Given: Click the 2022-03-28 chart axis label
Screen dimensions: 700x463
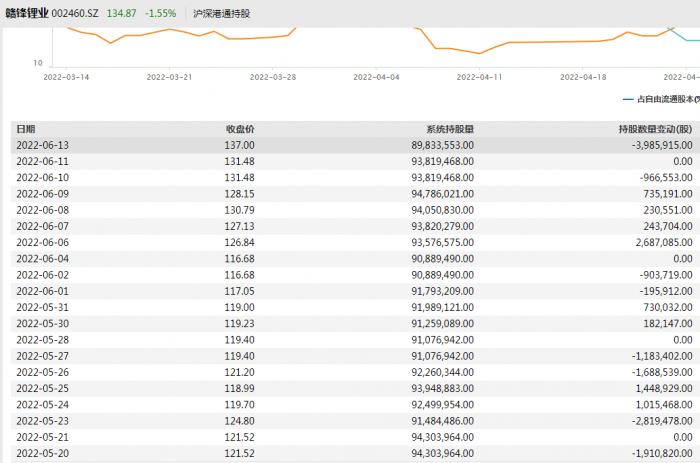Looking at the screenshot, I should 273,76.
